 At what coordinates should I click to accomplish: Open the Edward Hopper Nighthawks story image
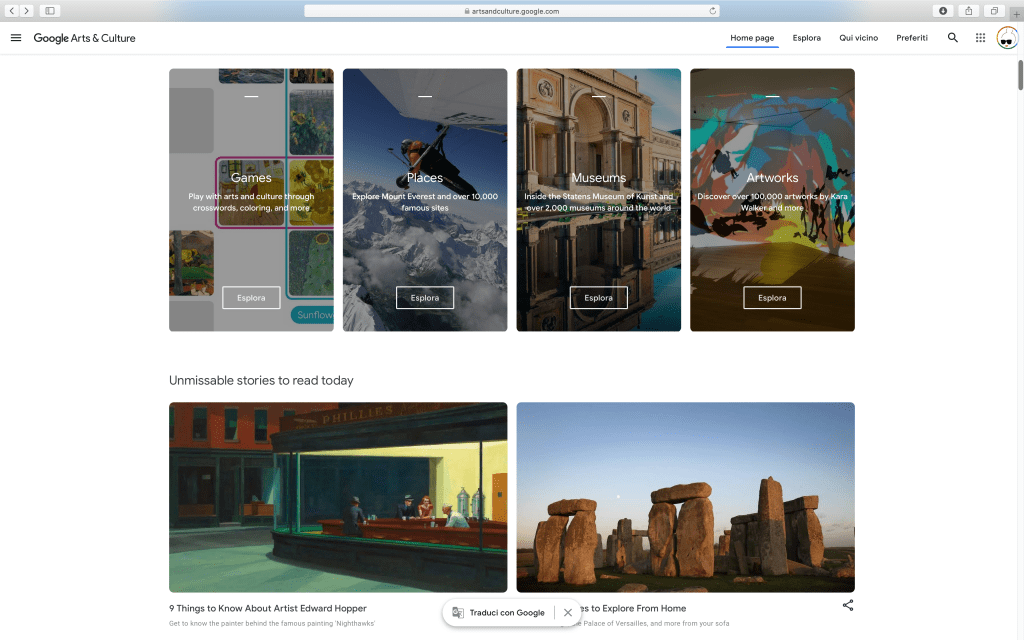pyautogui.click(x=338, y=497)
